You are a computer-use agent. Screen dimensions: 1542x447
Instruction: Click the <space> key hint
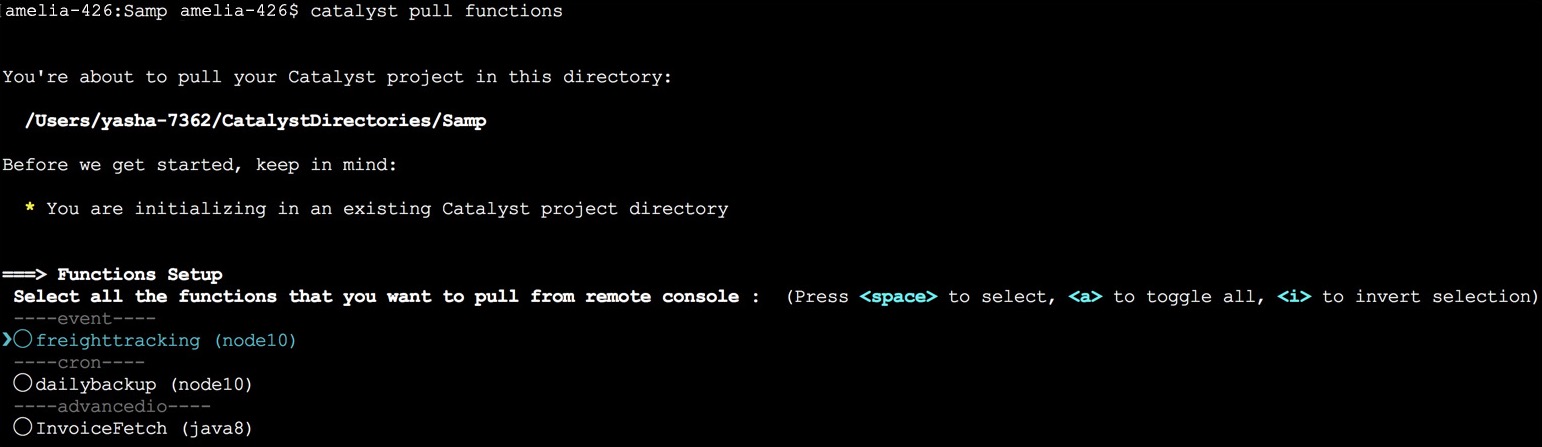(x=898, y=297)
